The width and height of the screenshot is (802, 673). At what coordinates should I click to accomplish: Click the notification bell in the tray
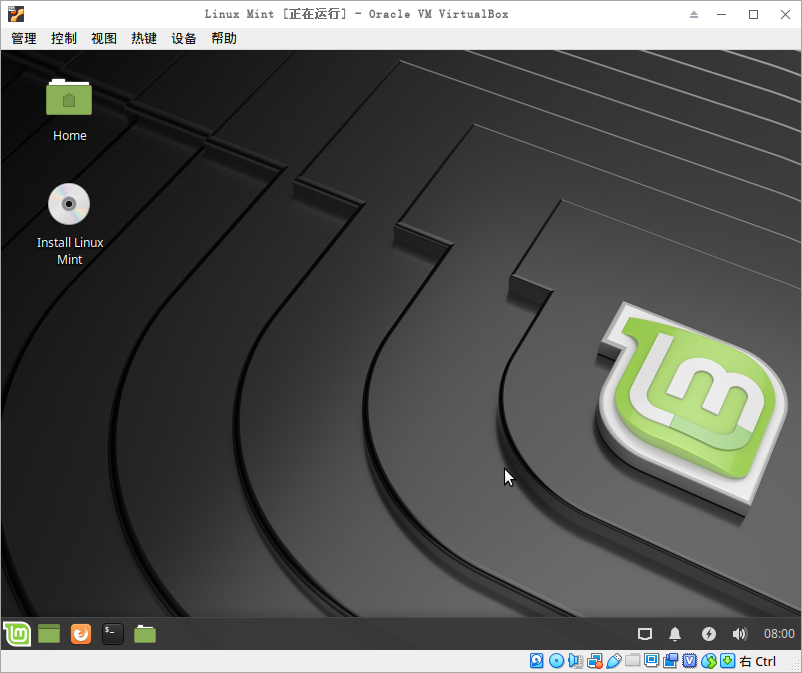pyautogui.click(x=675, y=634)
